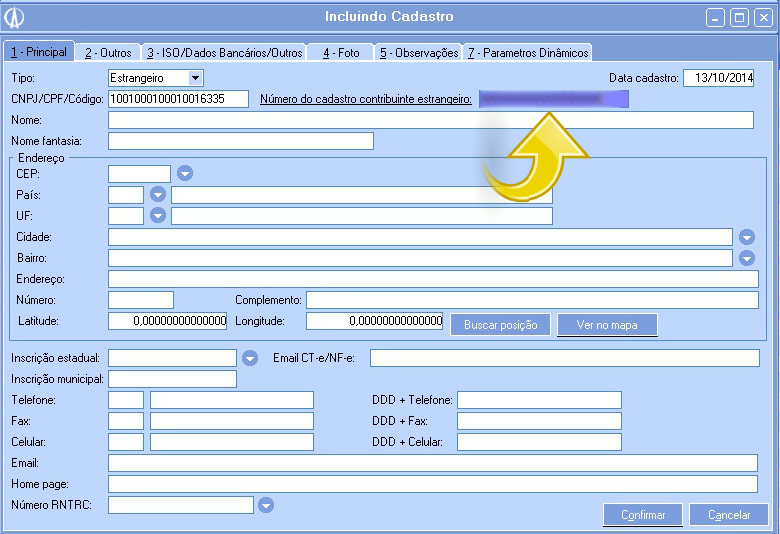This screenshot has width=780, height=534.
Task: Select the 5 - Observações tab
Action: click(x=418, y=52)
